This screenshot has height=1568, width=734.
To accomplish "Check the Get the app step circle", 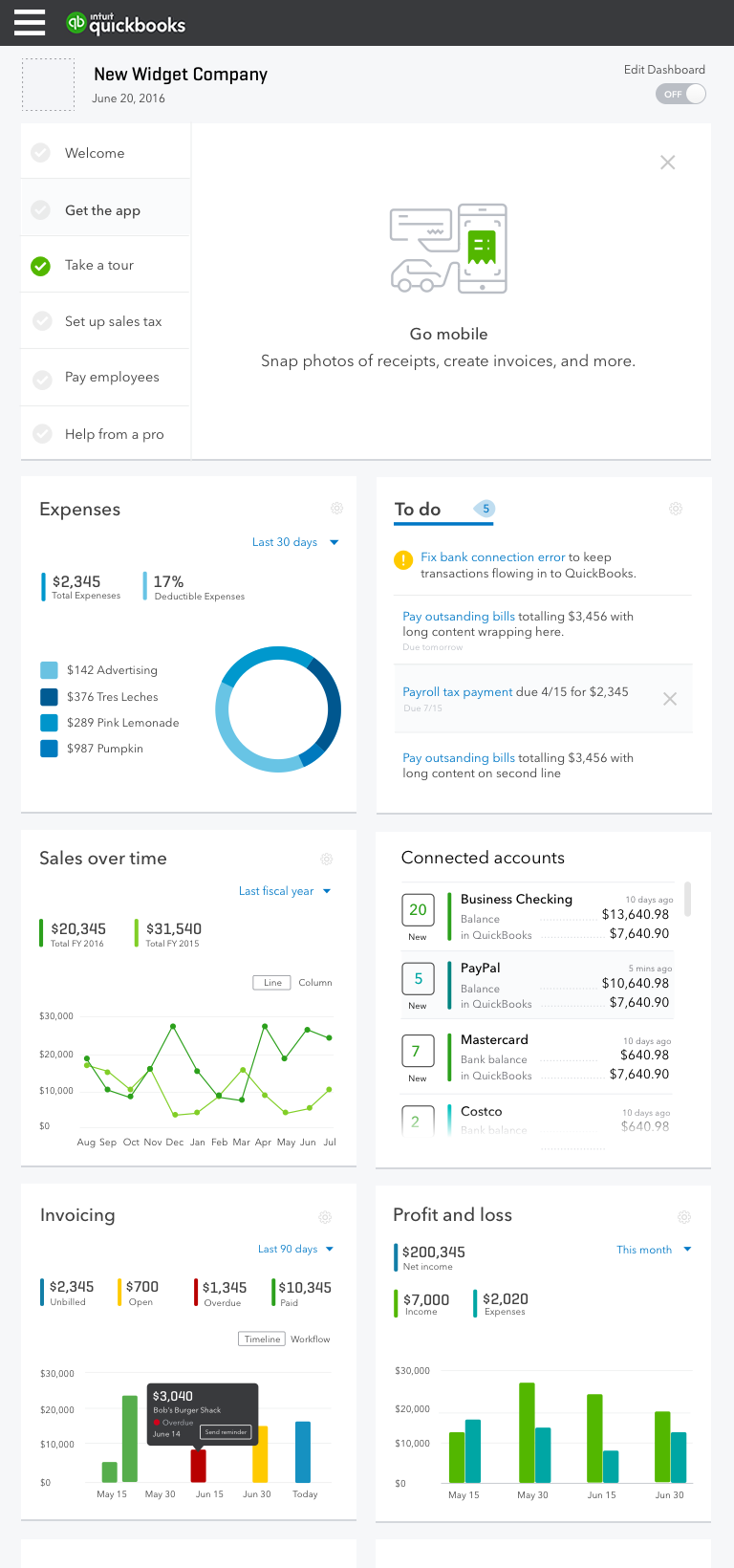I will pyautogui.click(x=41, y=210).
